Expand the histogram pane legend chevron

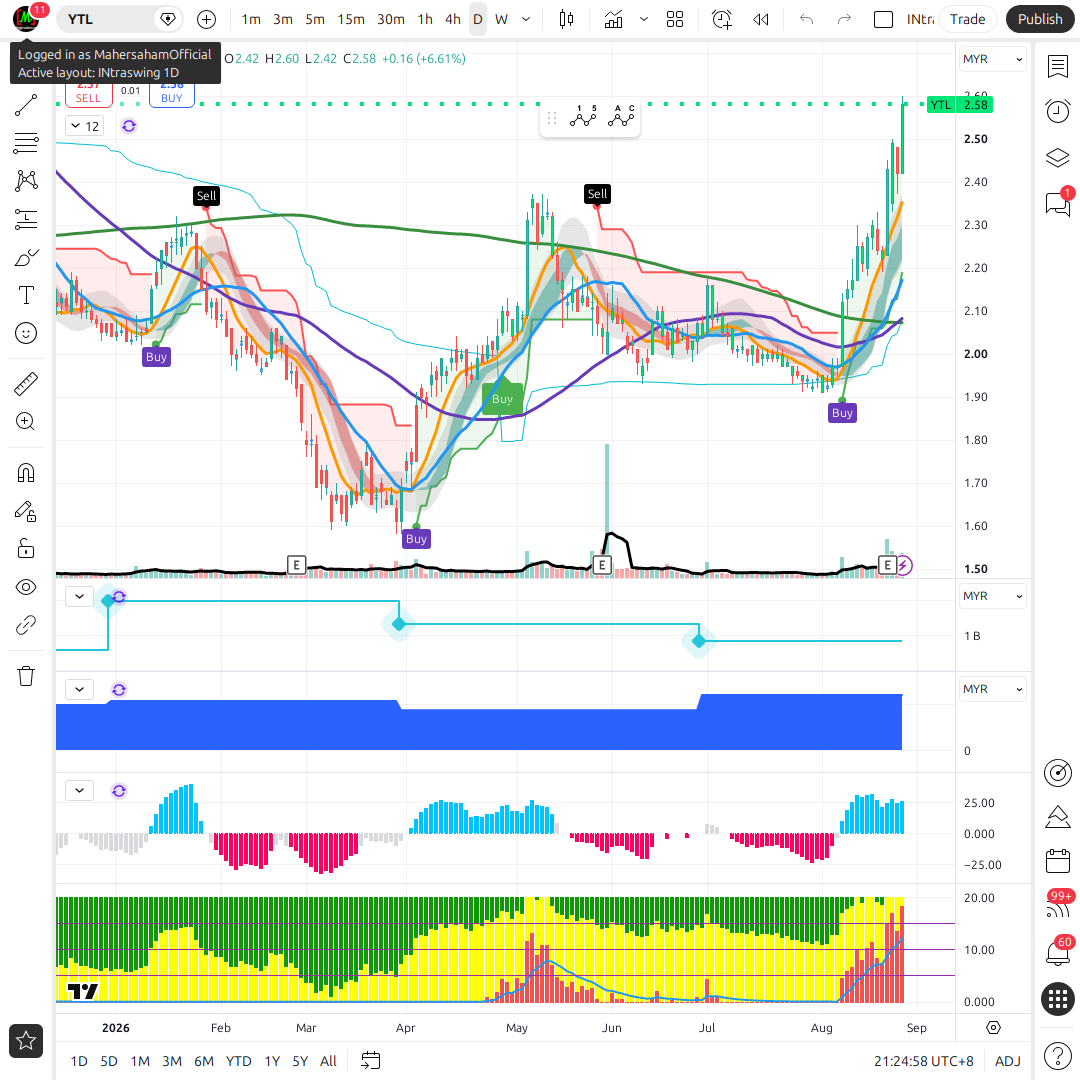click(79, 790)
